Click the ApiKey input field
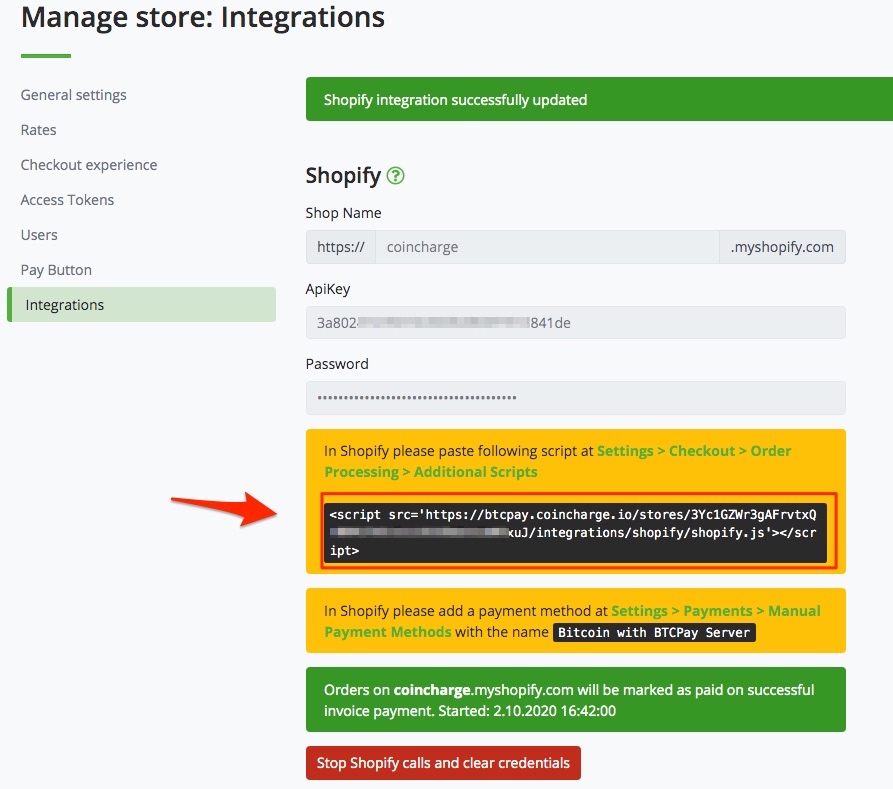The height and width of the screenshot is (789, 893). click(x=575, y=322)
